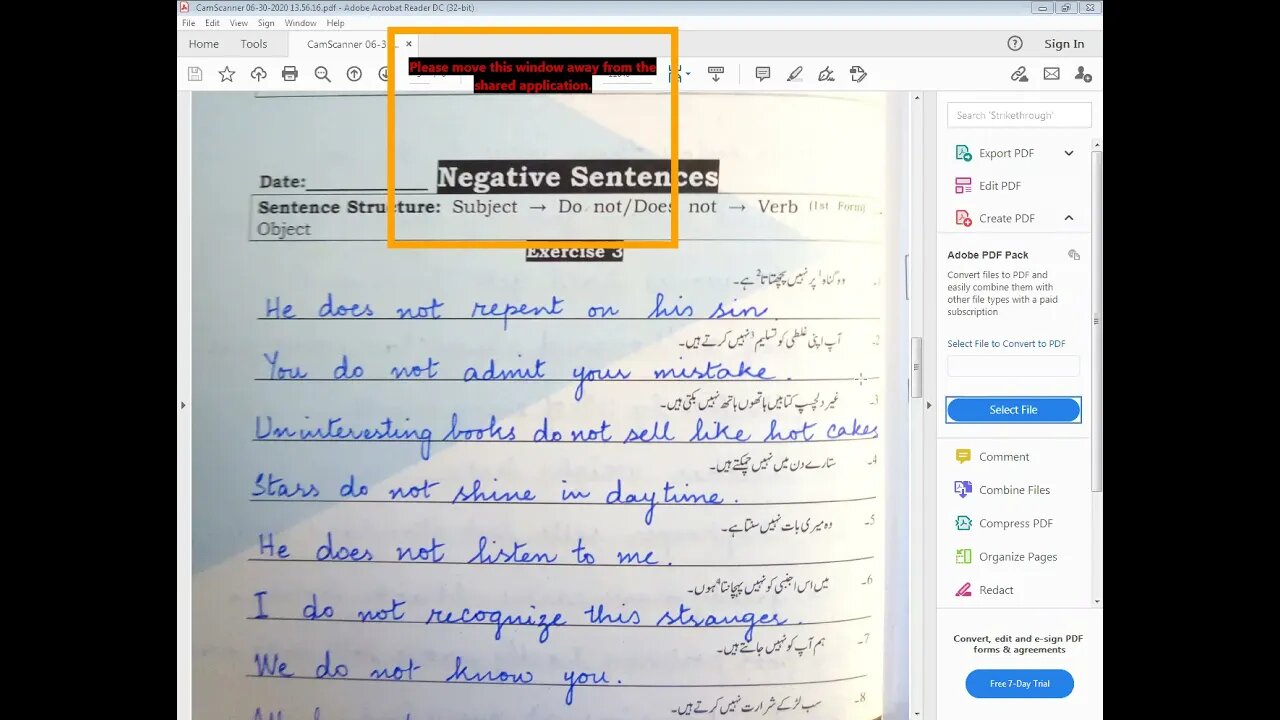Open the Help question mark icon

(1015, 44)
